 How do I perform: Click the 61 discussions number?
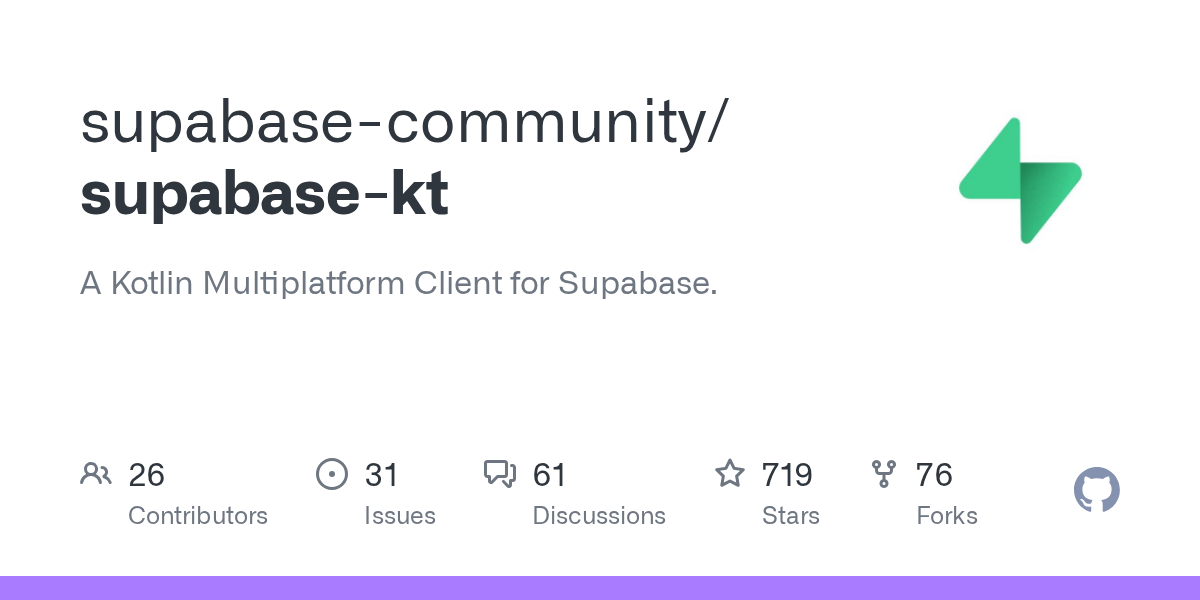pyautogui.click(x=549, y=475)
